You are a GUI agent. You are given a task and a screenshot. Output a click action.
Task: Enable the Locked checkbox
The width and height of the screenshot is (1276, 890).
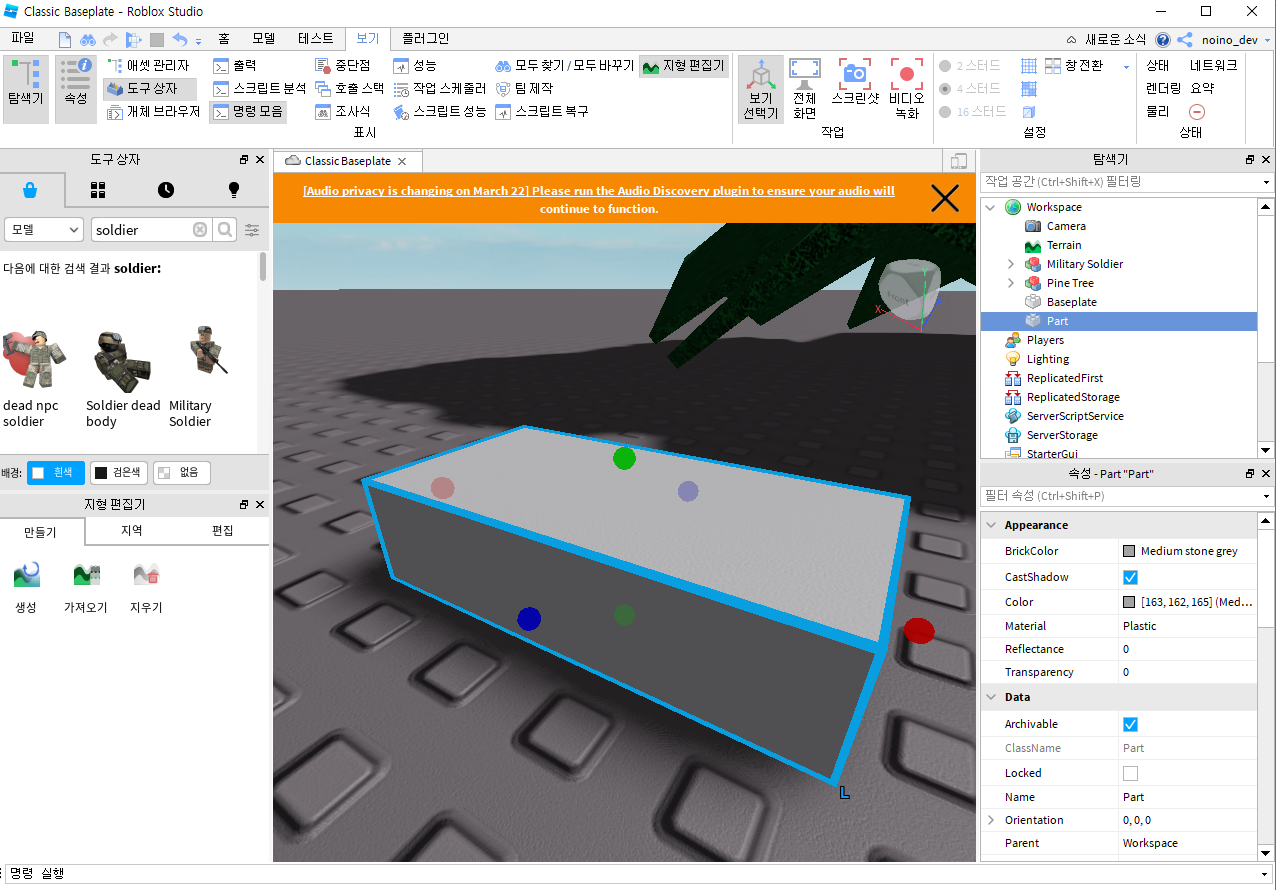pos(1130,773)
